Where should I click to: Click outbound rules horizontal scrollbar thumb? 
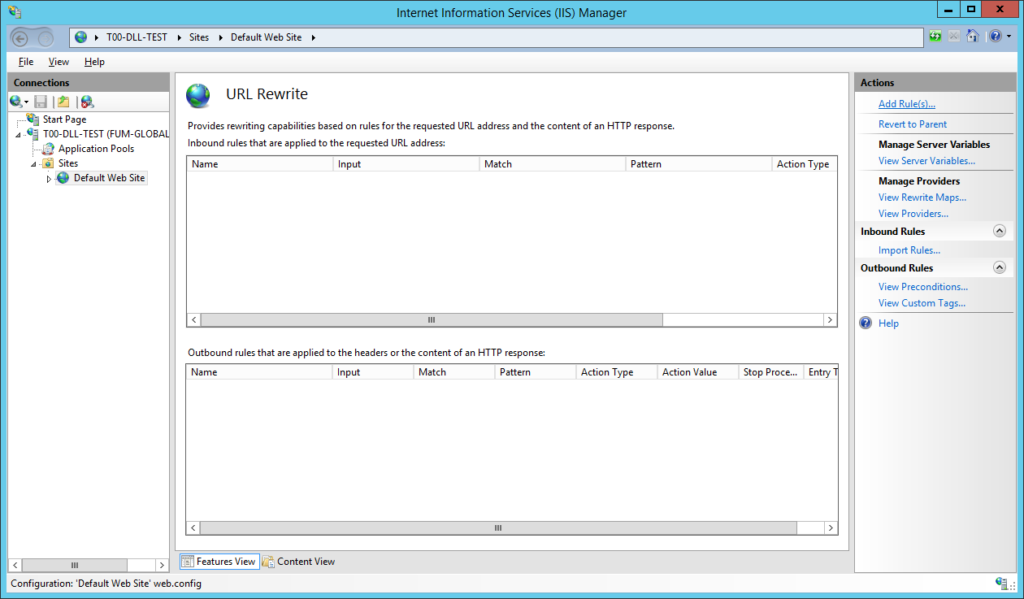[498, 527]
